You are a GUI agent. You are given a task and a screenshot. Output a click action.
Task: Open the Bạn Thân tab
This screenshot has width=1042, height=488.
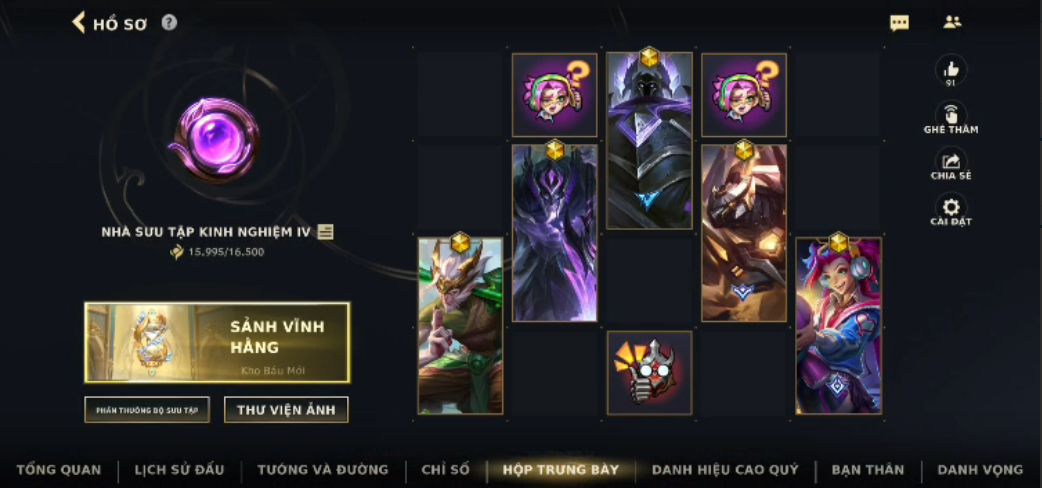(x=868, y=469)
